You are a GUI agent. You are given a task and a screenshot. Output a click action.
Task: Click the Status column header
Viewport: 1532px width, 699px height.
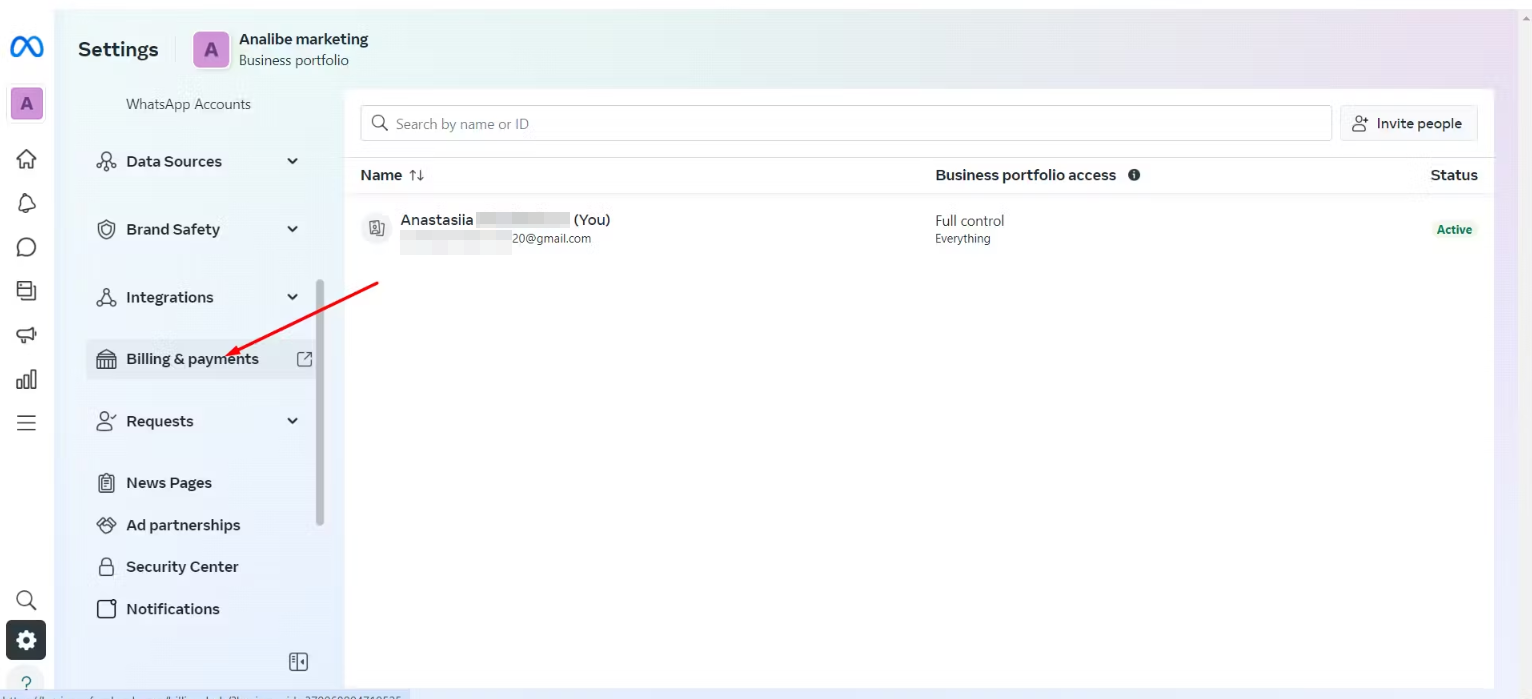(x=1453, y=175)
